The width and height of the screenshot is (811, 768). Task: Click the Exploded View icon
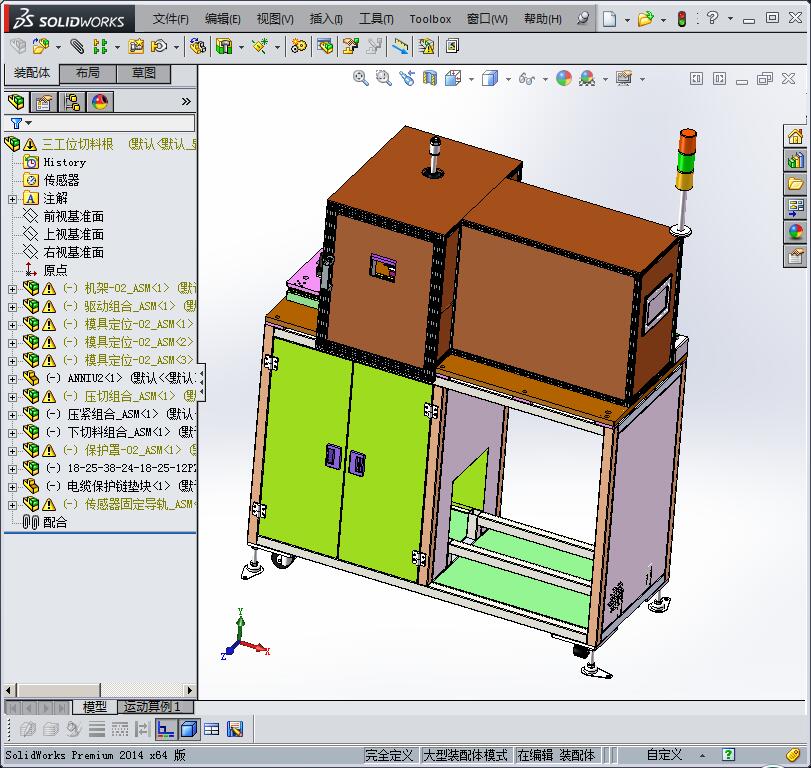coord(351,47)
